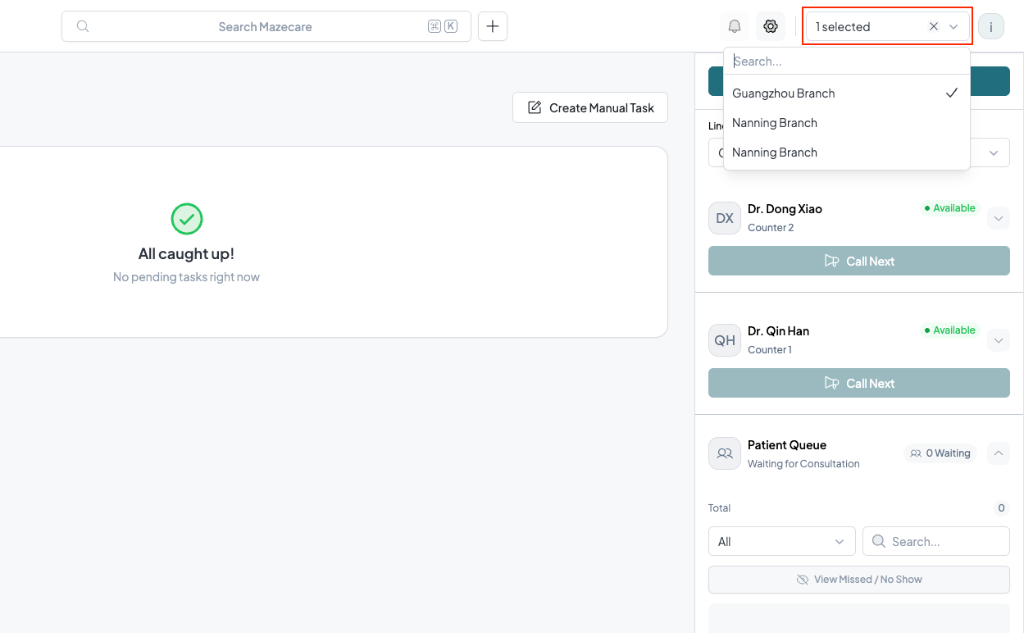
Task: Click the Patient Queue people icon
Action: pyautogui.click(x=724, y=453)
